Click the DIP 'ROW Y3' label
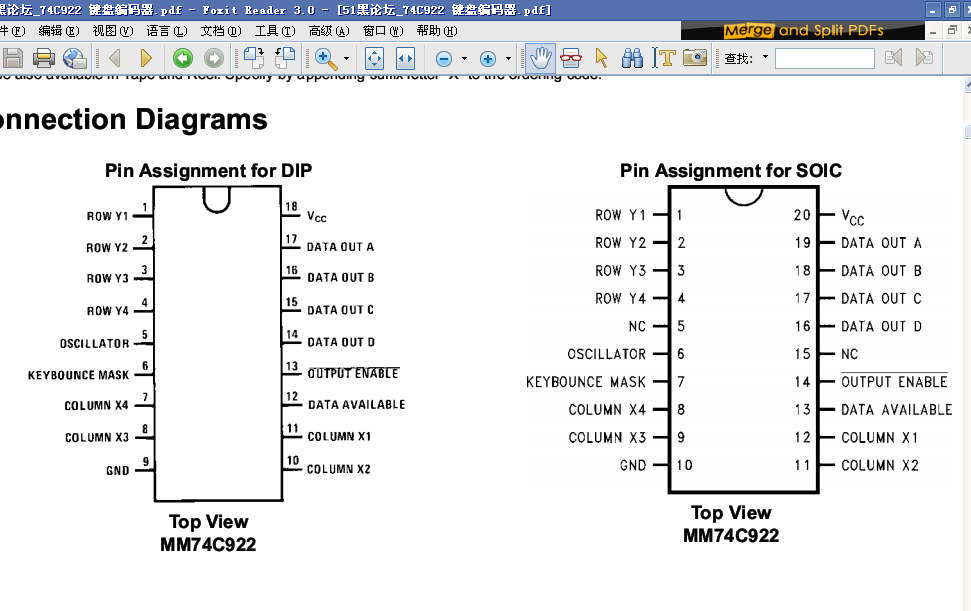971x611 pixels. point(108,279)
